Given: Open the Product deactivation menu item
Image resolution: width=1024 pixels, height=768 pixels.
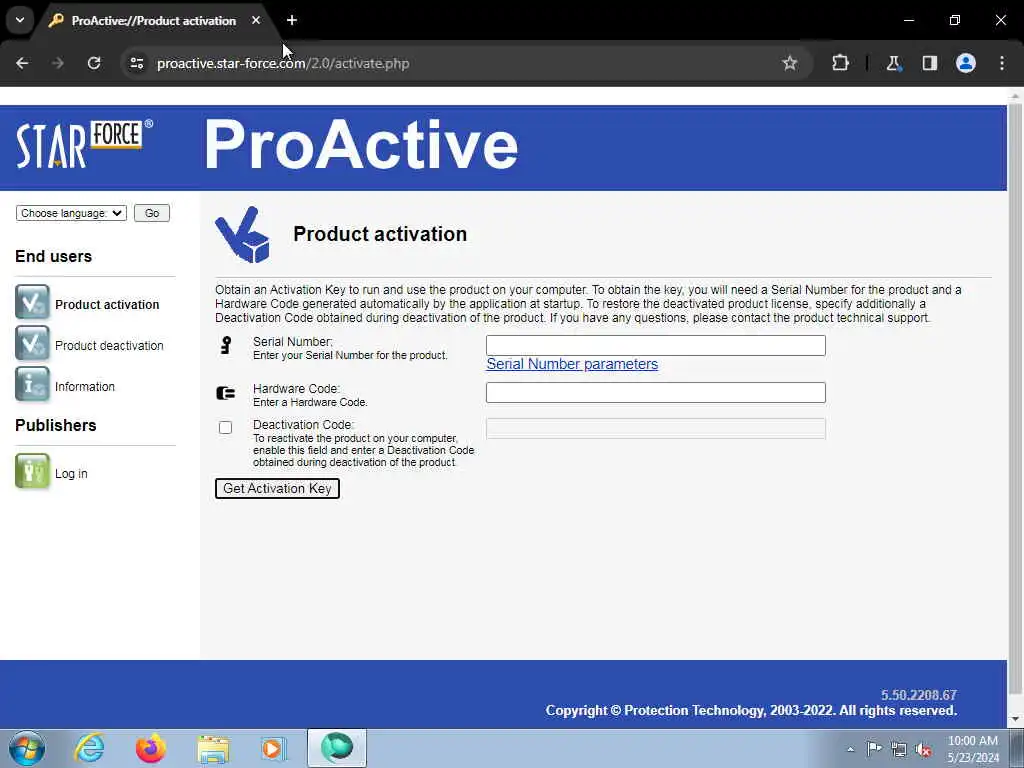Looking at the screenshot, I should coord(109,345).
